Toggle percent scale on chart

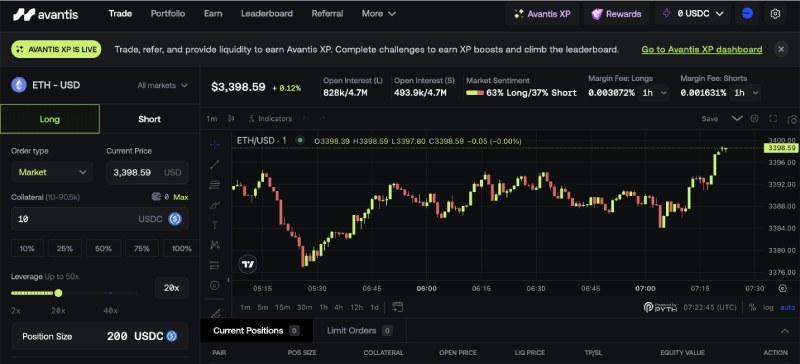point(753,307)
